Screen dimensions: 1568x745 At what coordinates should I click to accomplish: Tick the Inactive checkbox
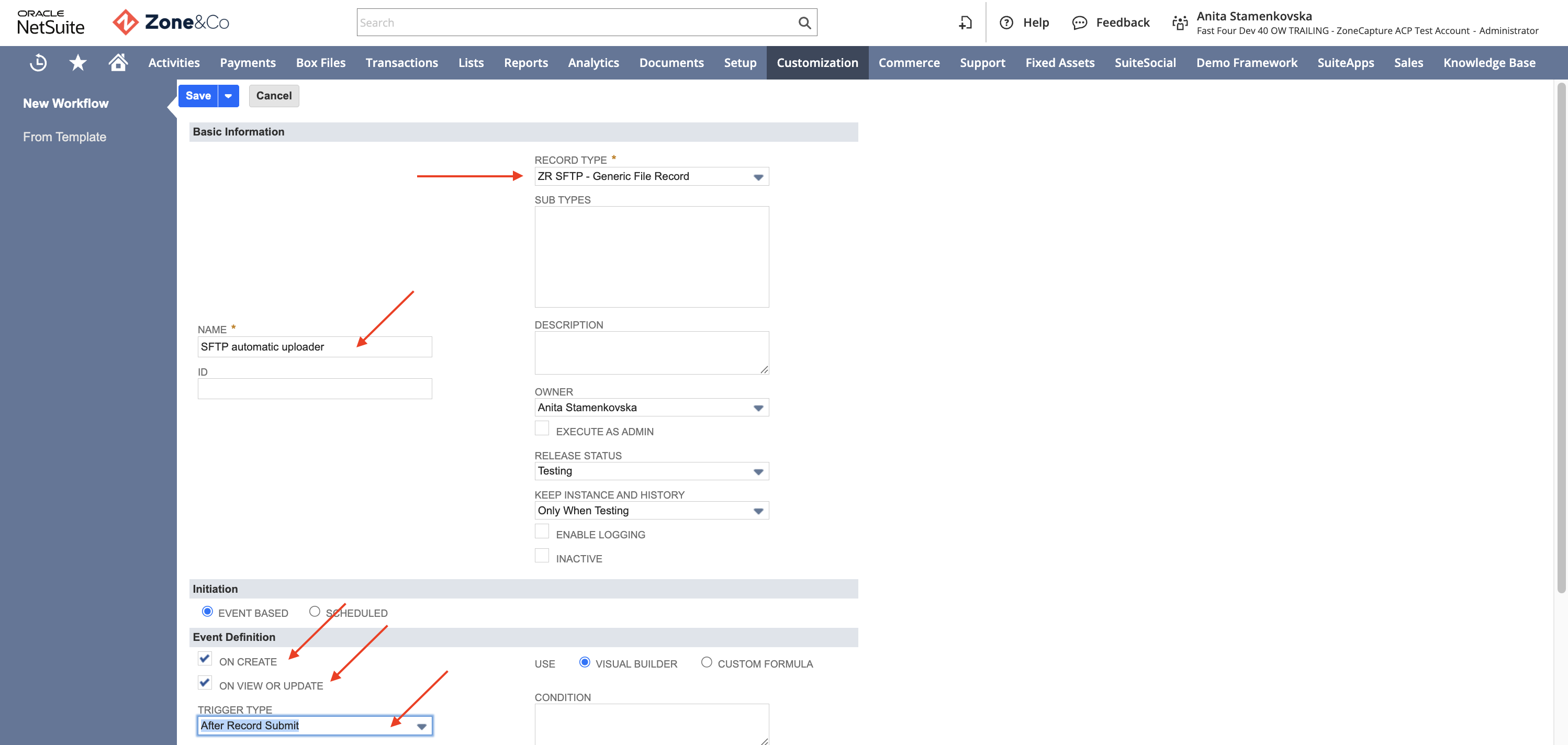tap(542, 556)
